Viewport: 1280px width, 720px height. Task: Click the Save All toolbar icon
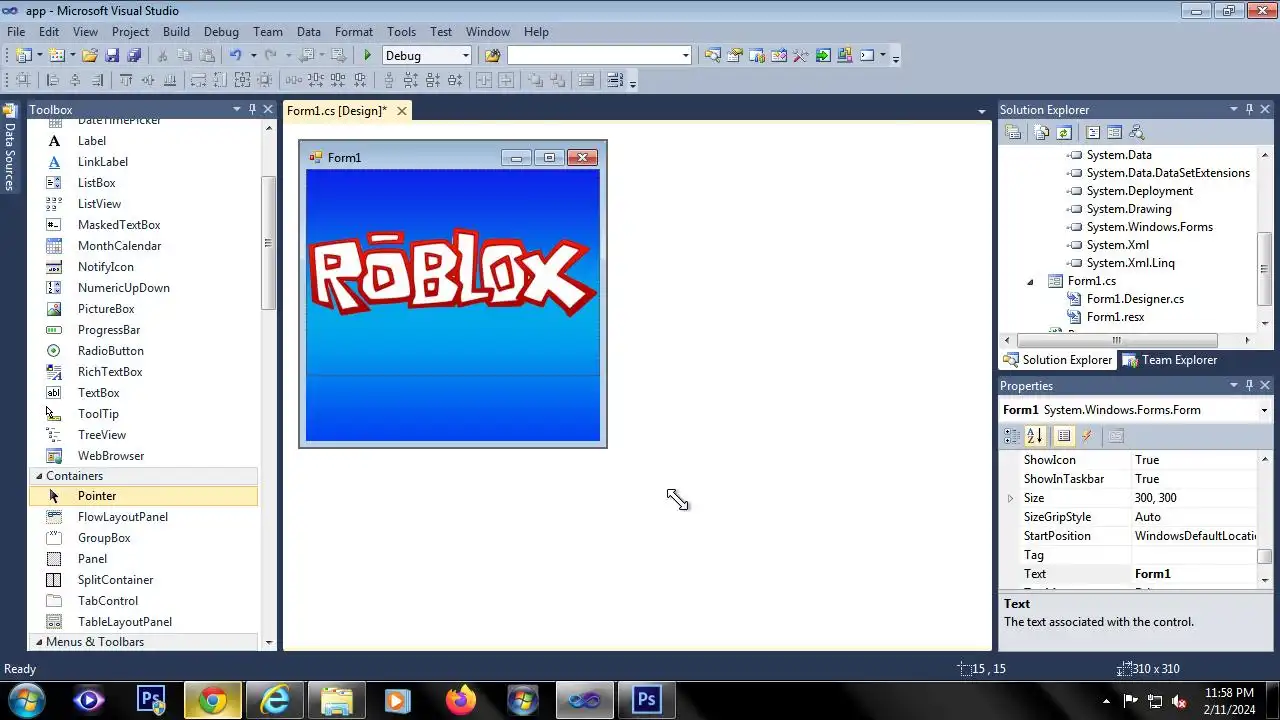click(x=134, y=56)
